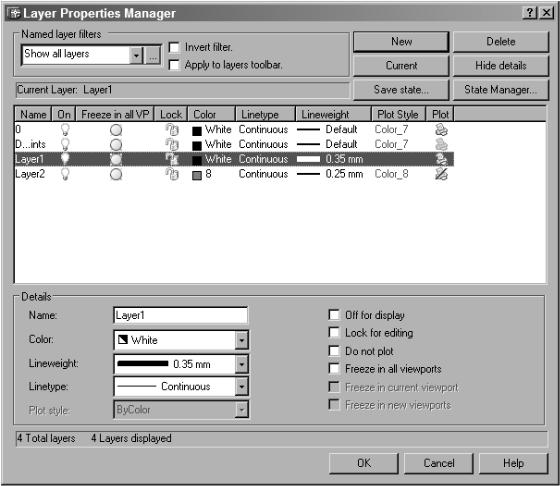This screenshot has height=486, width=560.
Task: Open the Linetype dropdown in Details
Action: click(x=242, y=386)
